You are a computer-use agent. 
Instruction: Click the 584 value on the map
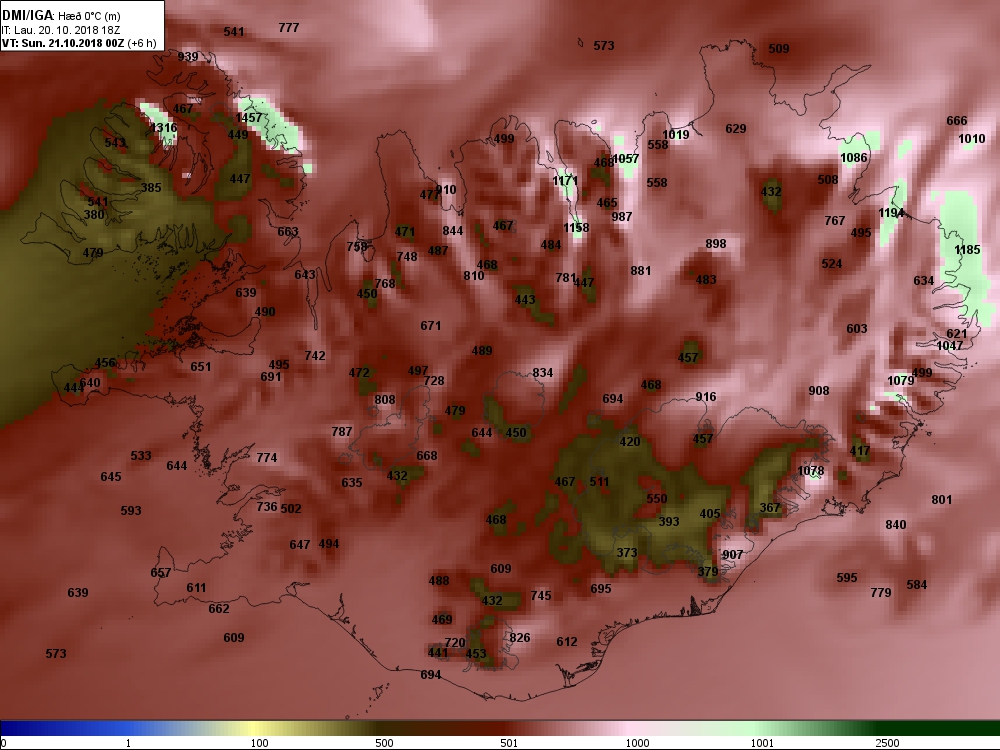pyautogui.click(x=916, y=585)
